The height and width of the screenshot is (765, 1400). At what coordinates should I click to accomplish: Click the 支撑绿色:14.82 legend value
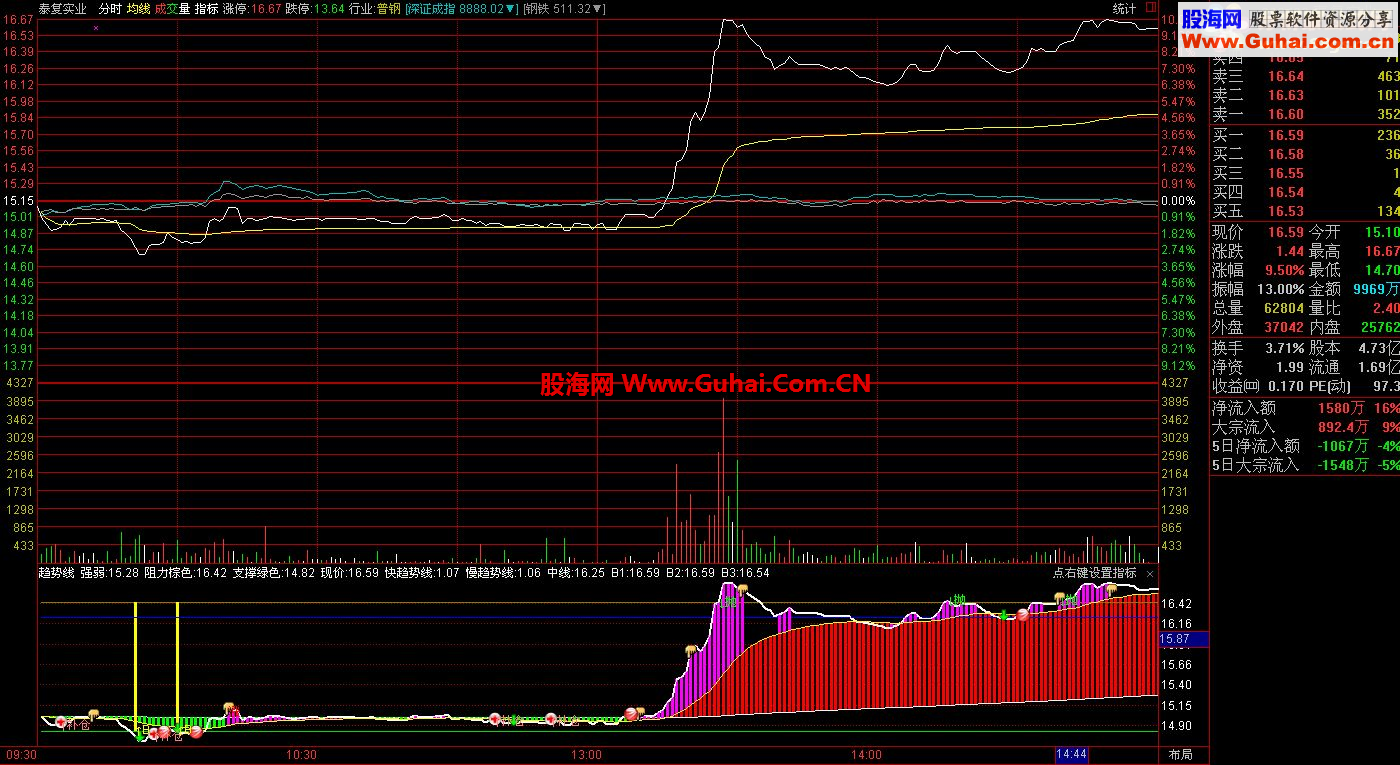(x=274, y=573)
